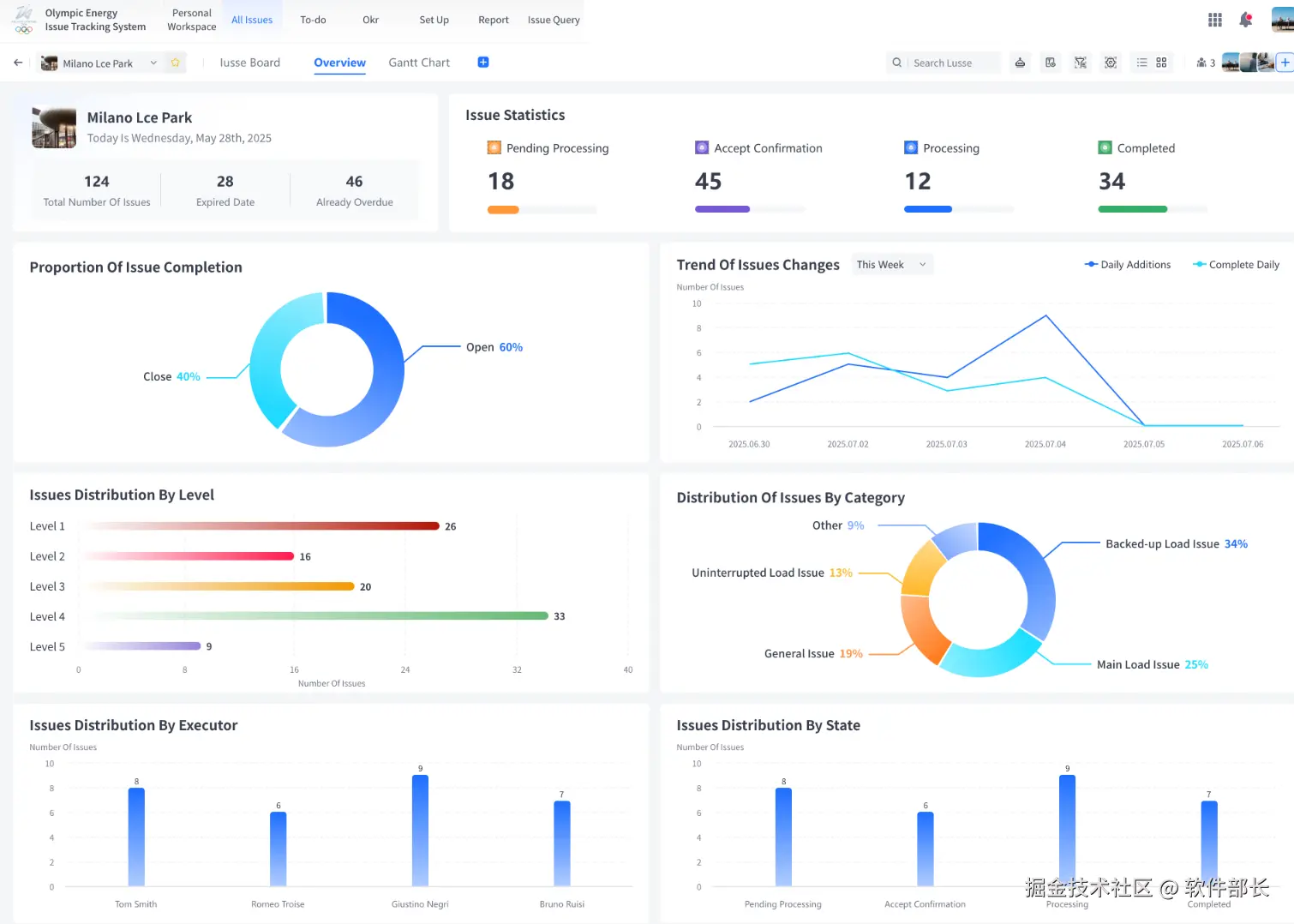1294x924 pixels.
Task: Open Personal Workspace
Action: pos(192,20)
